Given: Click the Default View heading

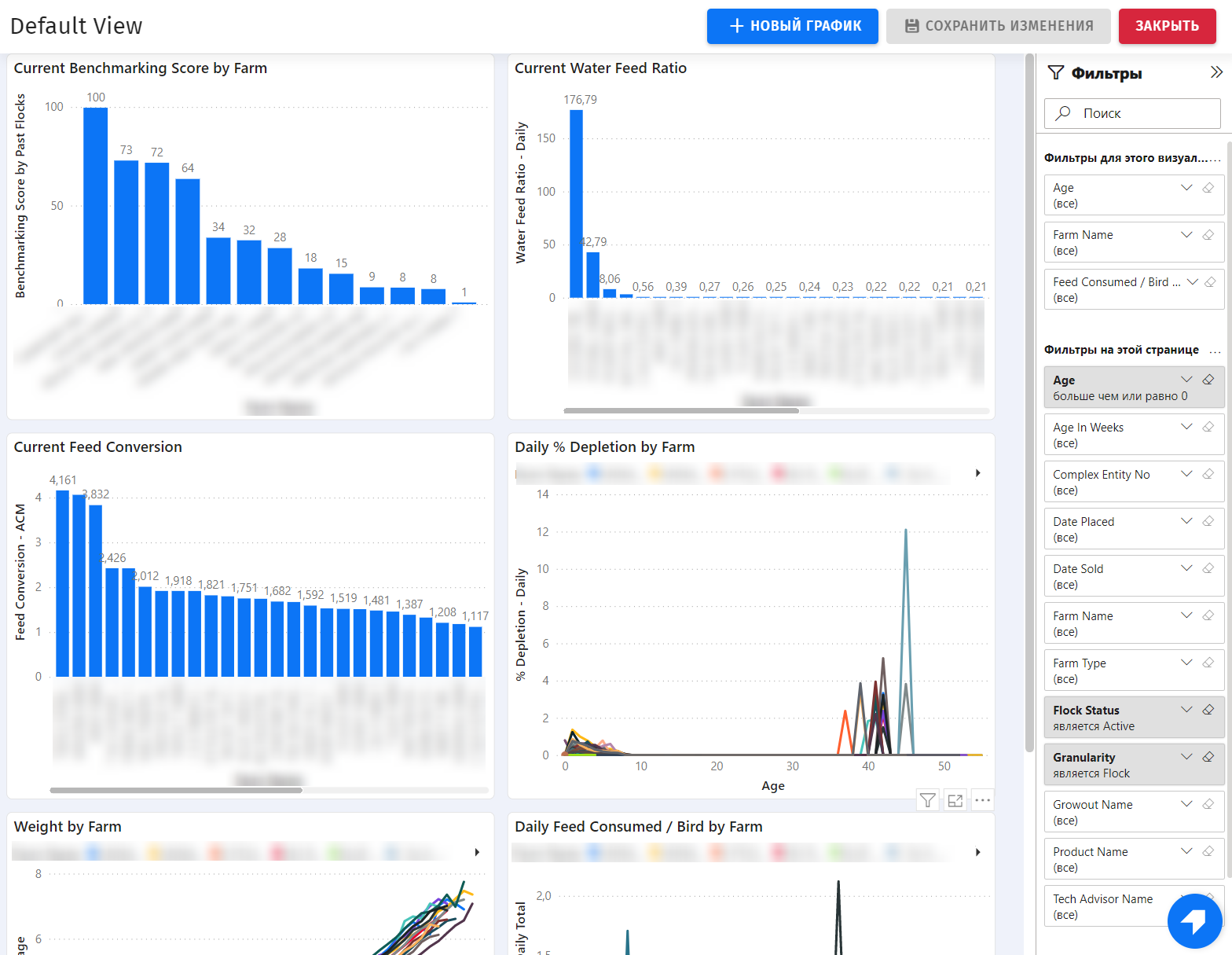Looking at the screenshot, I should pyautogui.click(x=76, y=26).
